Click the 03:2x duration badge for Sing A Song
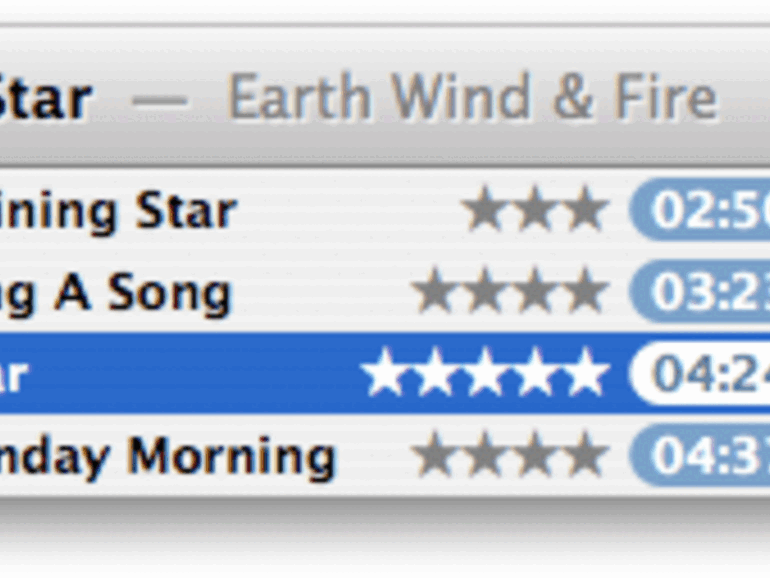 point(699,291)
